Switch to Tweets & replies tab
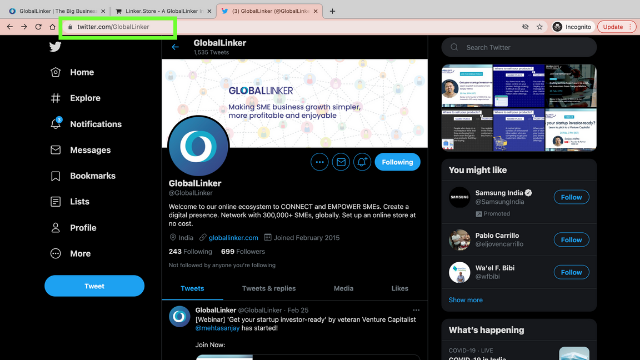The width and height of the screenshot is (640, 360). [x=269, y=289]
